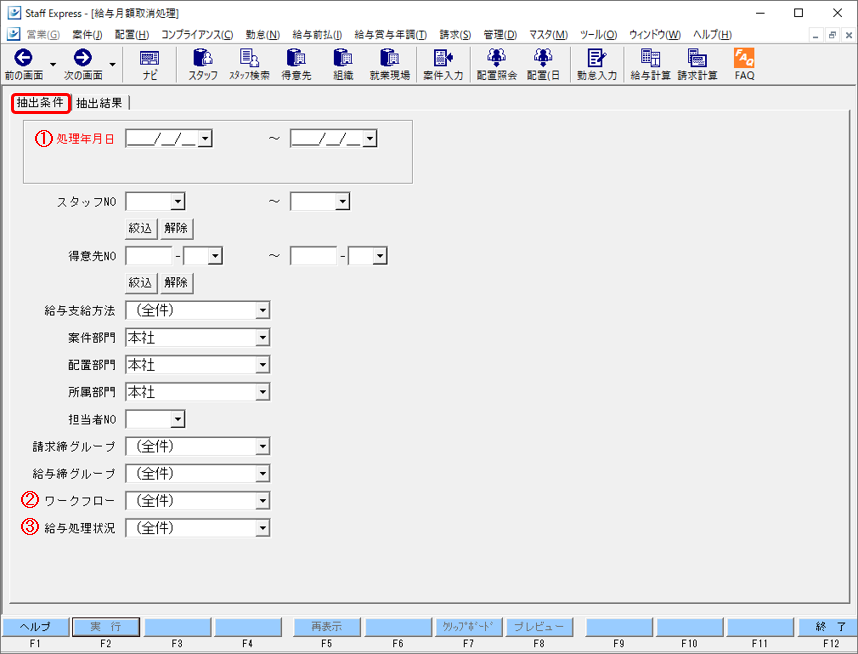Expand the 請求締グループ combo box
Screen dimensions: 858x654
pos(263,447)
